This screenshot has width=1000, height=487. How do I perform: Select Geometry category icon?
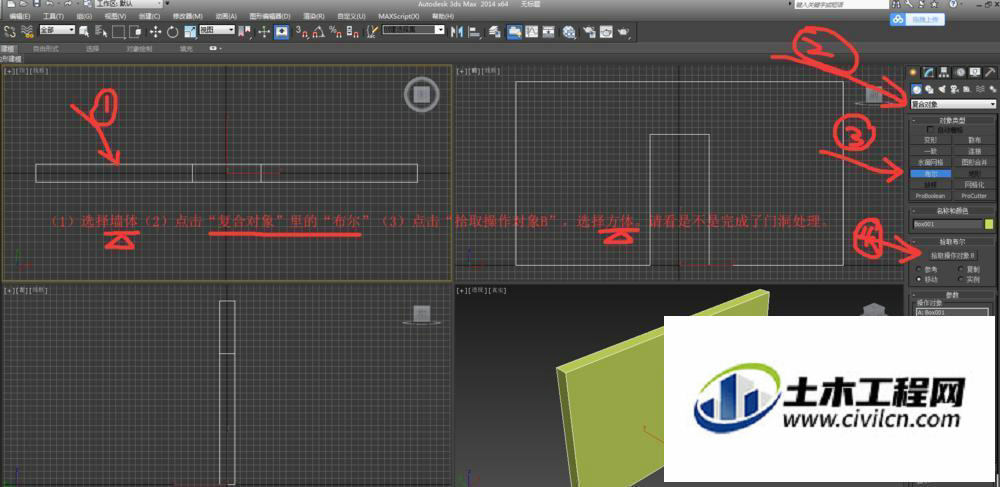coord(916,89)
